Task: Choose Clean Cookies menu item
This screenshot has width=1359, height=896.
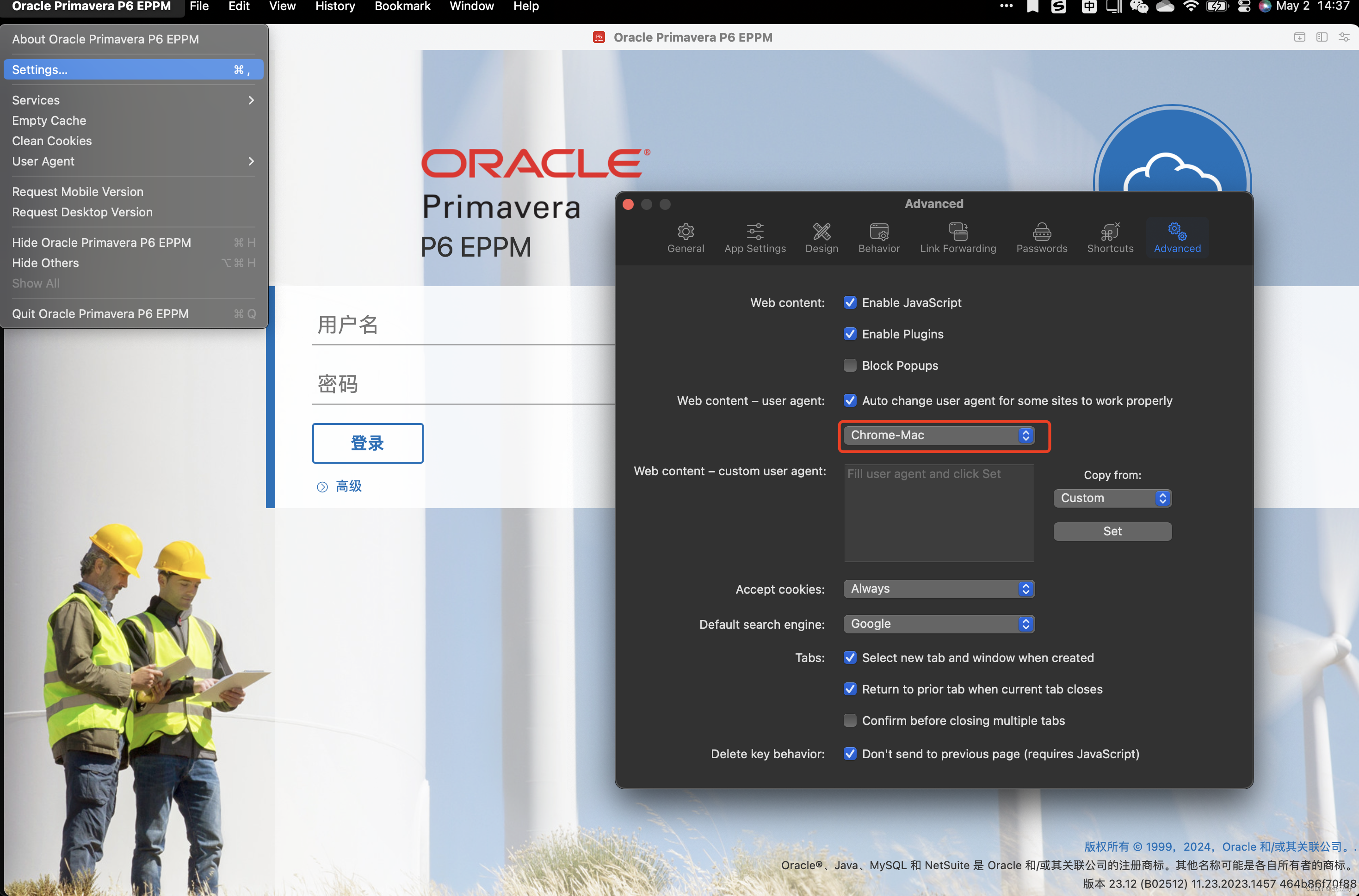Action: click(x=133, y=141)
